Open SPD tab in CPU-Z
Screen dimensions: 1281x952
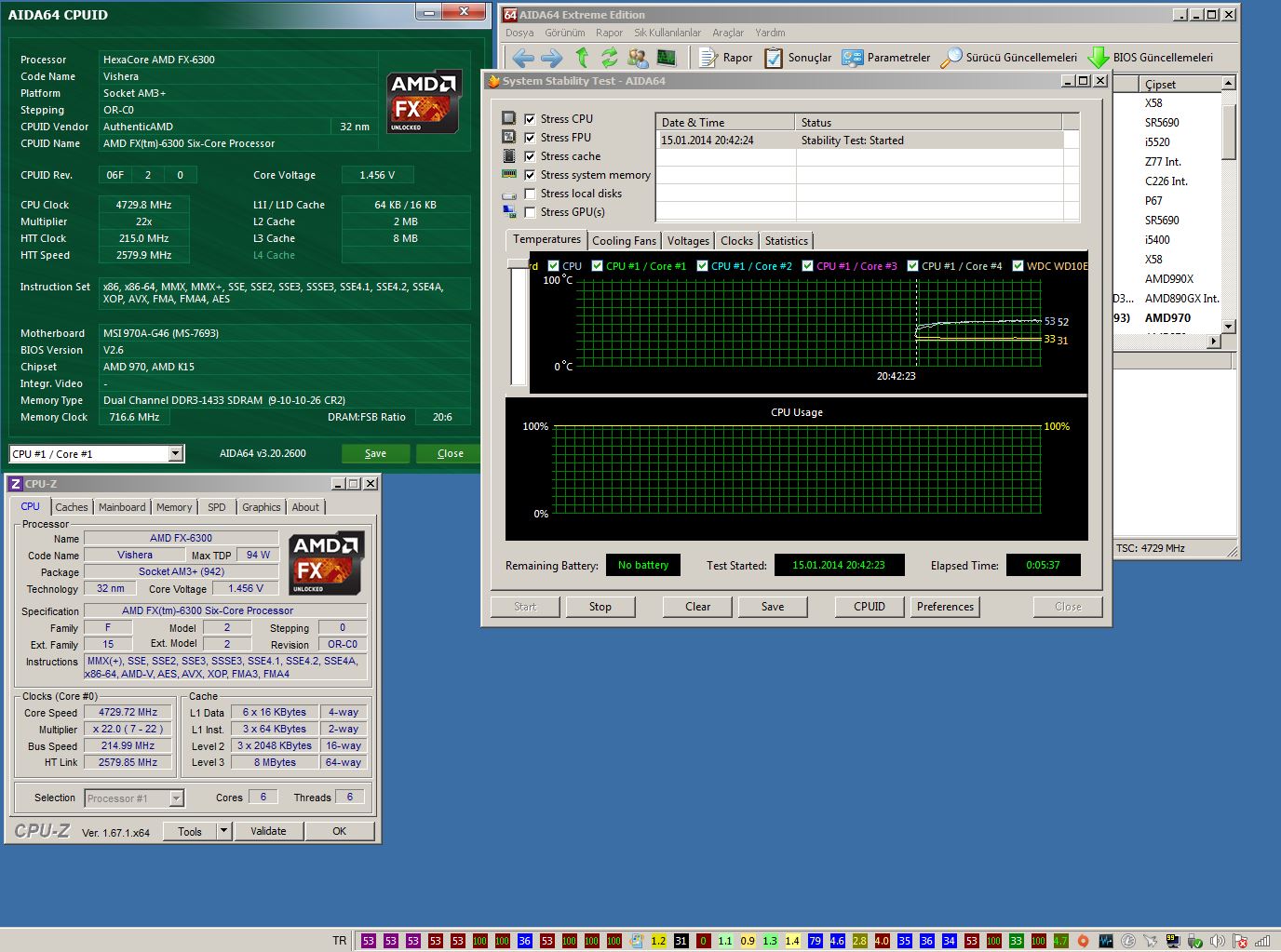click(x=217, y=507)
